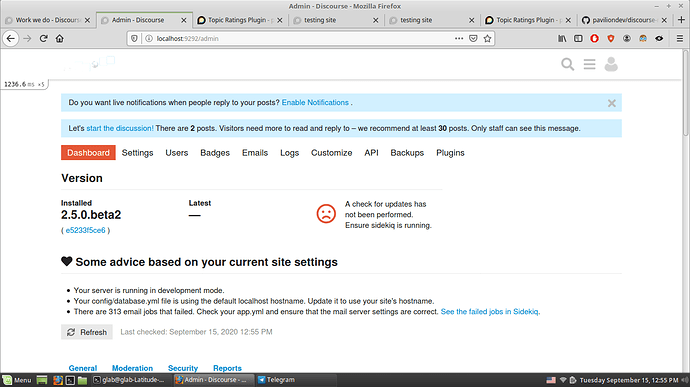Save page to Pocket
690x387 pixels.
(x=473, y=39)
